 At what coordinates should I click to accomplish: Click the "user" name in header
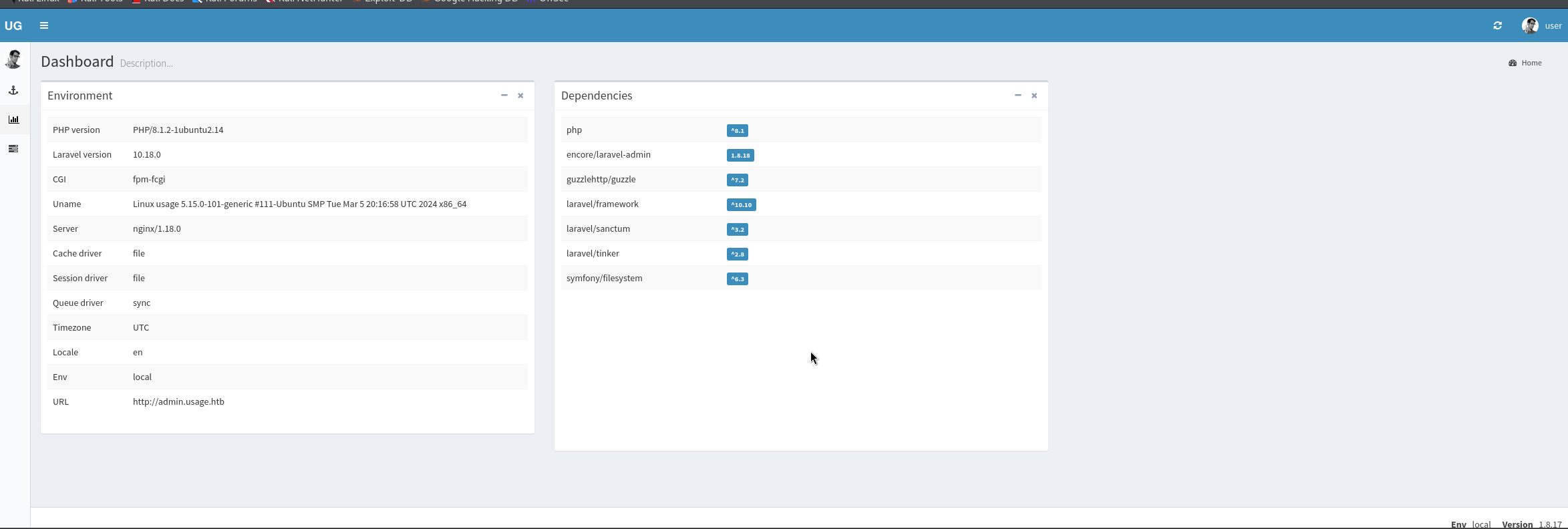(x=1553, y=25)
